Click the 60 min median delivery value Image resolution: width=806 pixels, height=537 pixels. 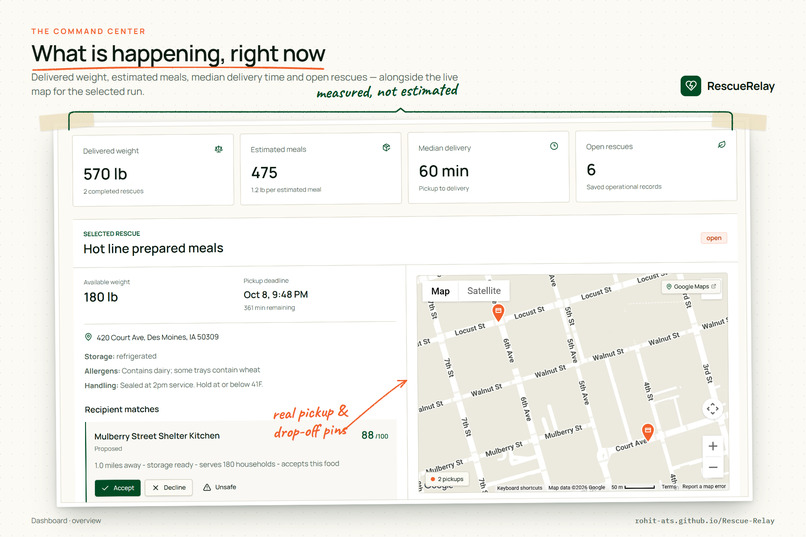[444, 171]
